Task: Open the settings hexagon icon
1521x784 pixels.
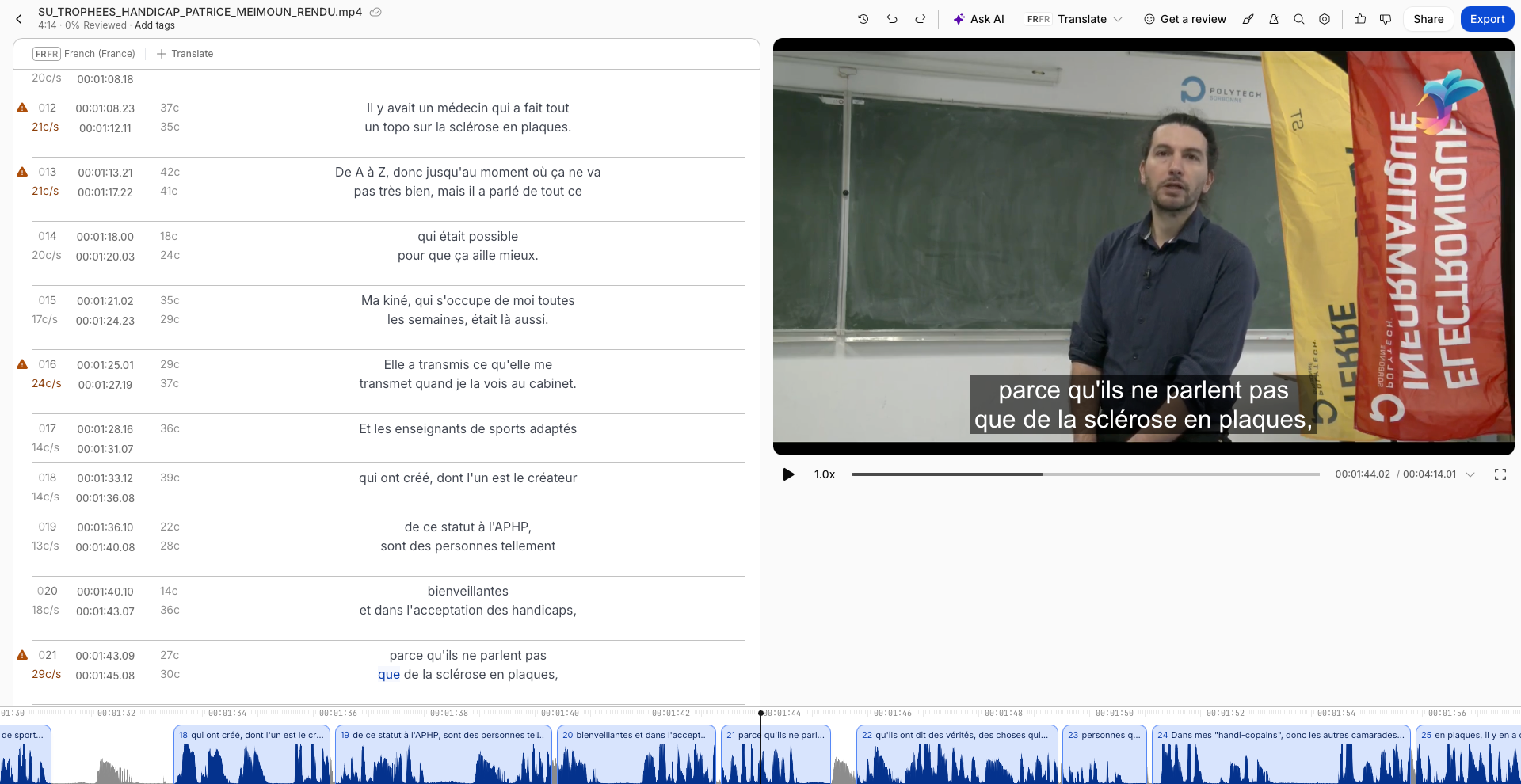Action: point(1325,19)
